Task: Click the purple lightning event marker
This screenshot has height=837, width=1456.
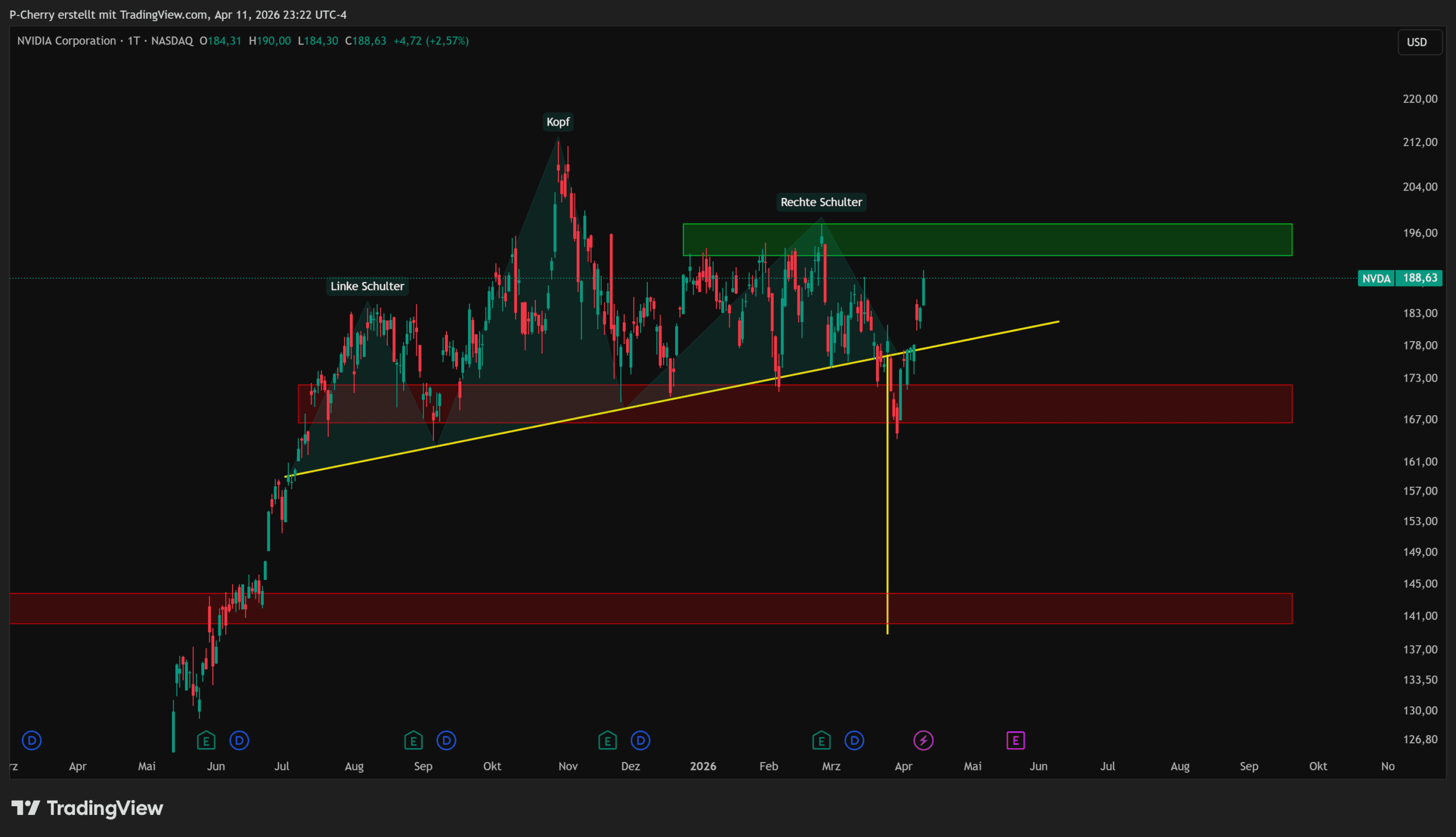Action: (923, 740)
